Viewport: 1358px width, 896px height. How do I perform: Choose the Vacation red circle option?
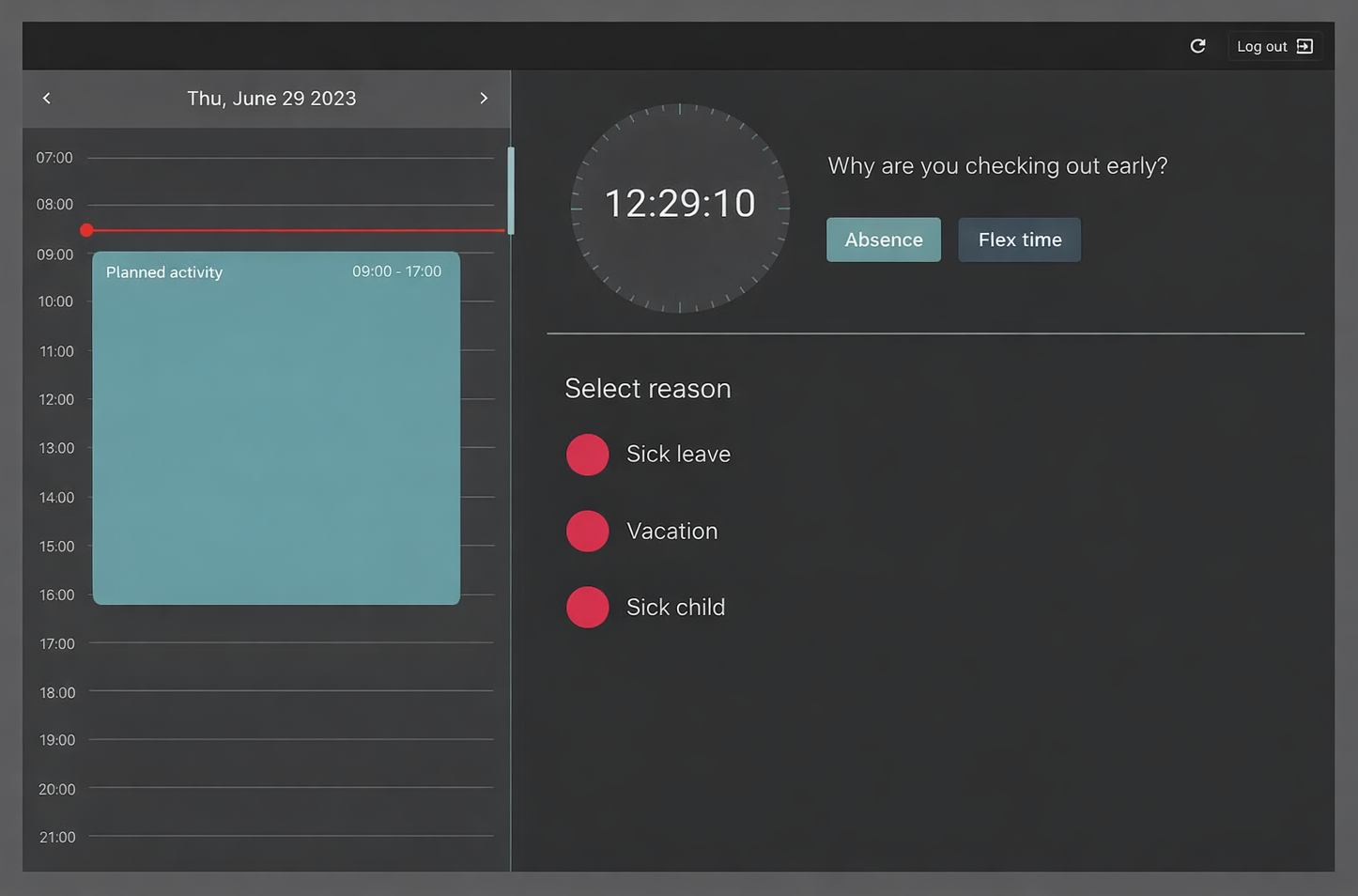(588, 532)
